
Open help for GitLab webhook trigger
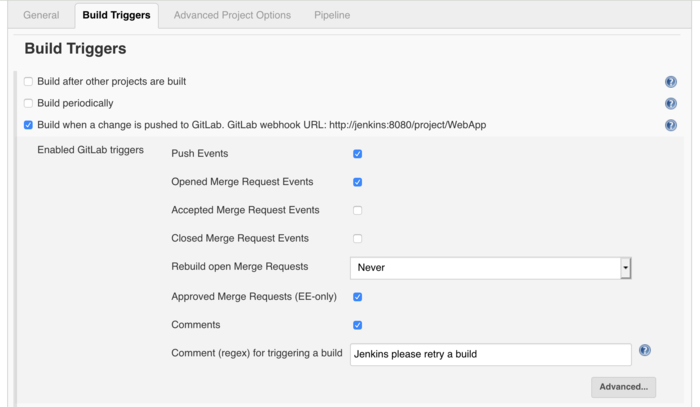pos(671,125)
